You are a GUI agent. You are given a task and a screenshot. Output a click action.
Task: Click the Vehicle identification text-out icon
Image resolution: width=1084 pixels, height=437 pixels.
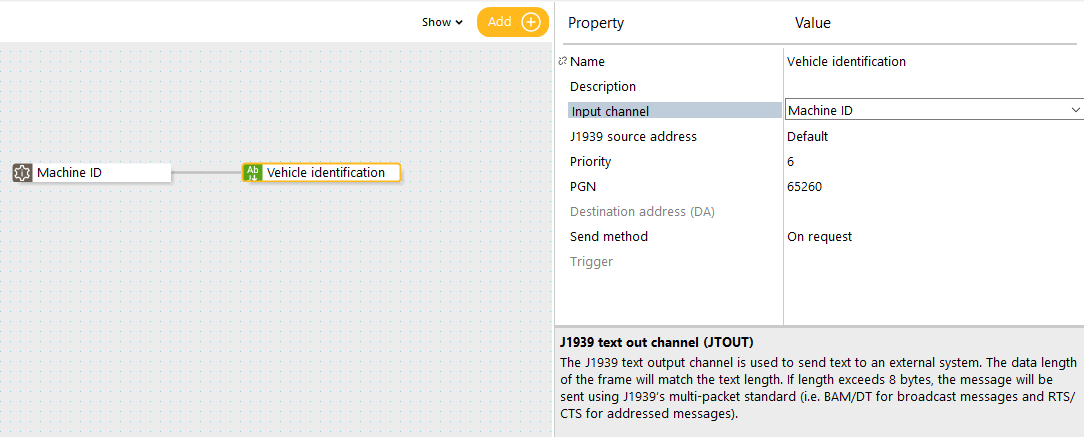coord(252,173)
